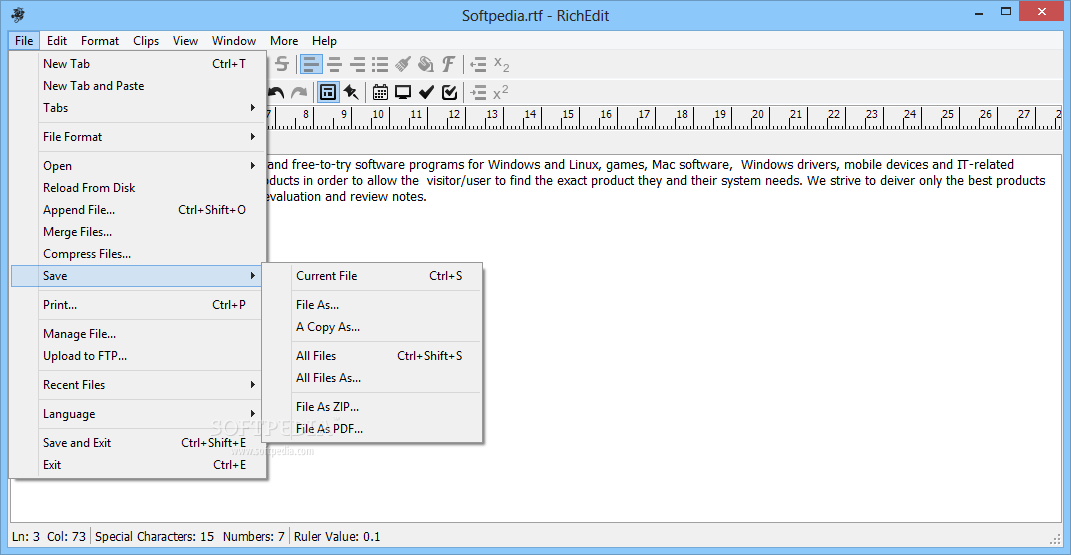Apply superscript x2 icon
This screenshot has height=555, width=1071.
pyautogui.click(x=501, y=92)
